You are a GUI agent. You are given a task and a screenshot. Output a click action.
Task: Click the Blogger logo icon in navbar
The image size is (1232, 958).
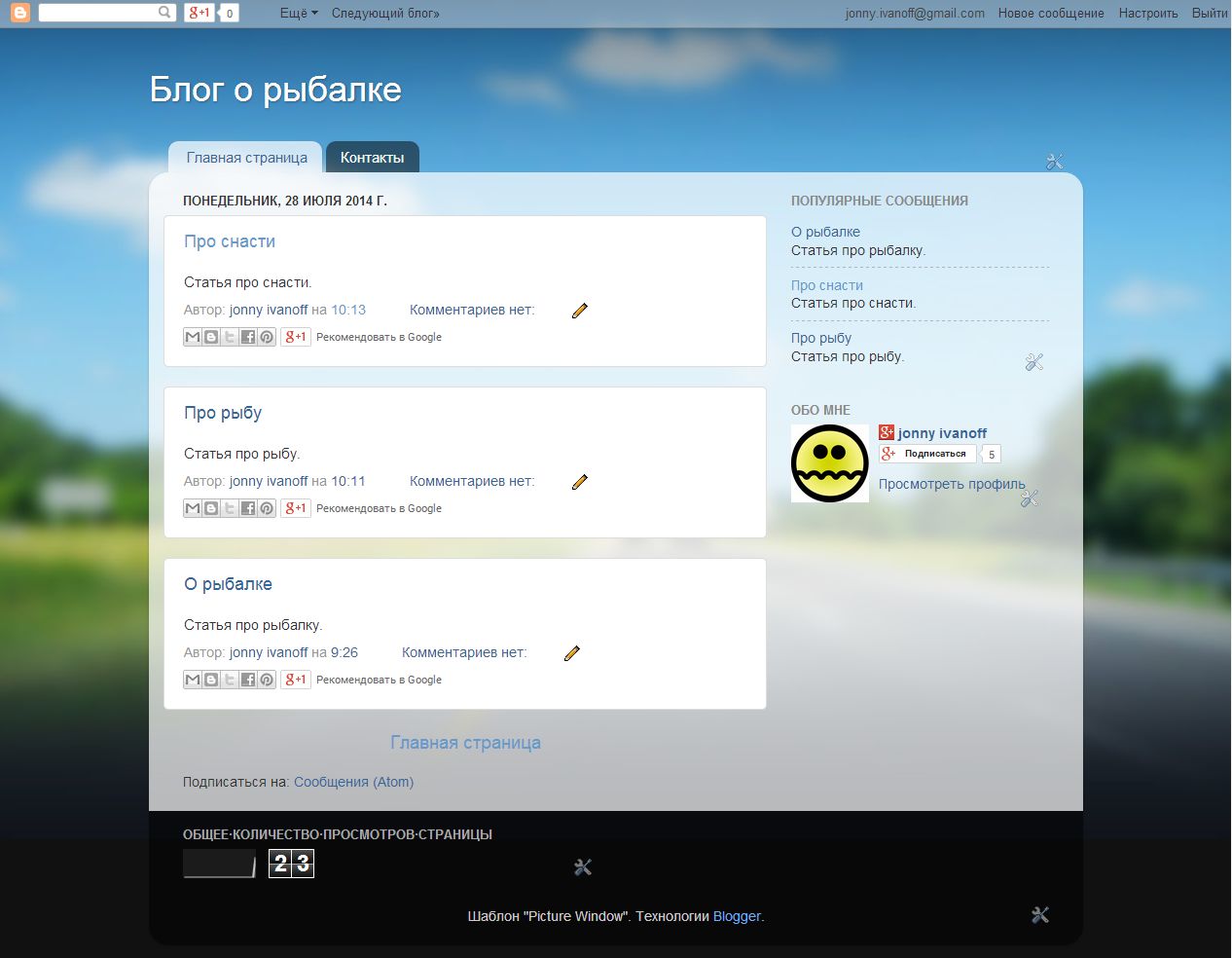[19, 13]
